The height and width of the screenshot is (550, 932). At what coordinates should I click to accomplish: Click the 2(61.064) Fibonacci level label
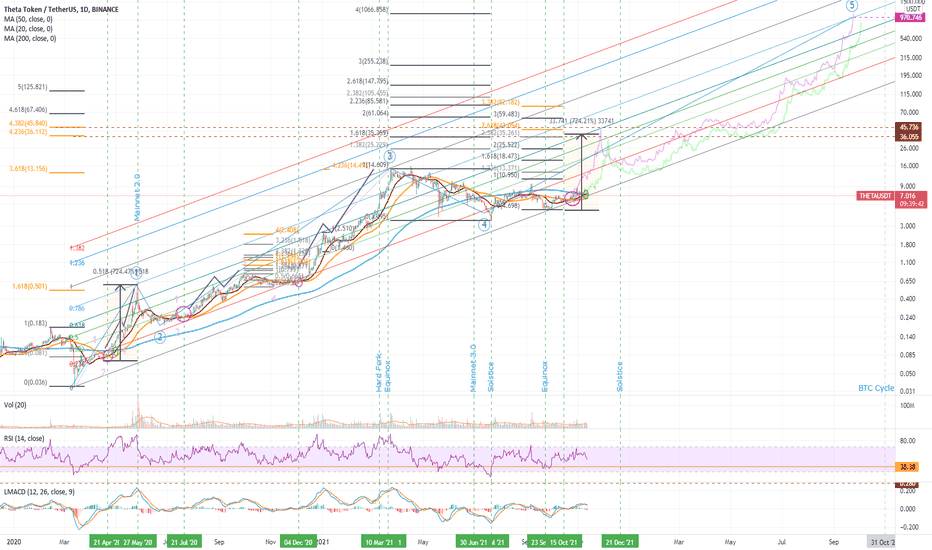(x=375, y=113)
